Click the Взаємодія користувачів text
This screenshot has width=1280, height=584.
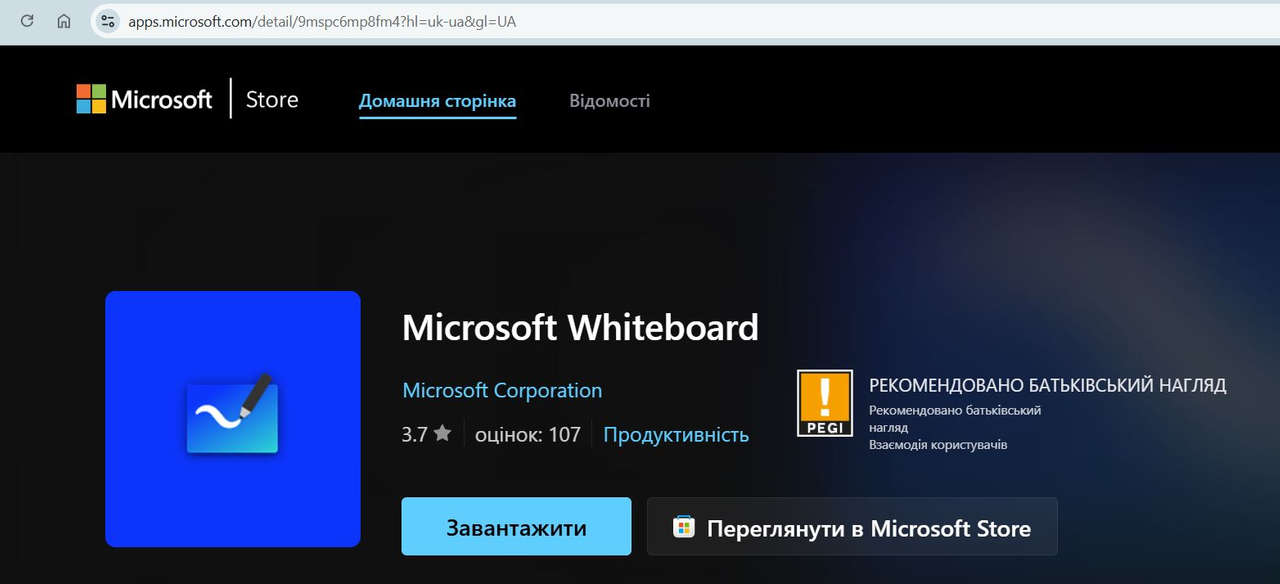point(938,445)
